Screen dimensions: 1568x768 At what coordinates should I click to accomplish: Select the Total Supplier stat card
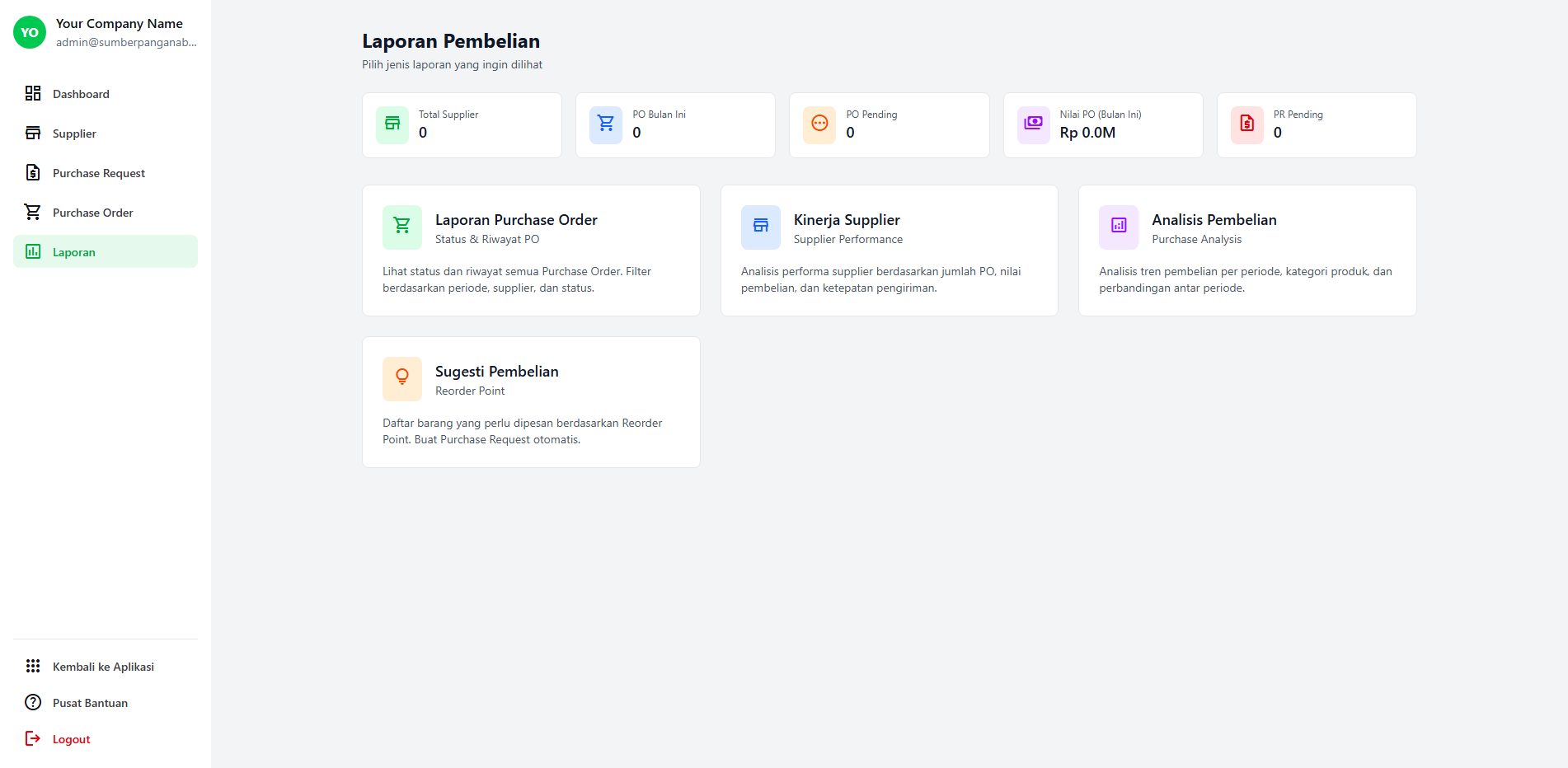click(462, 125)
